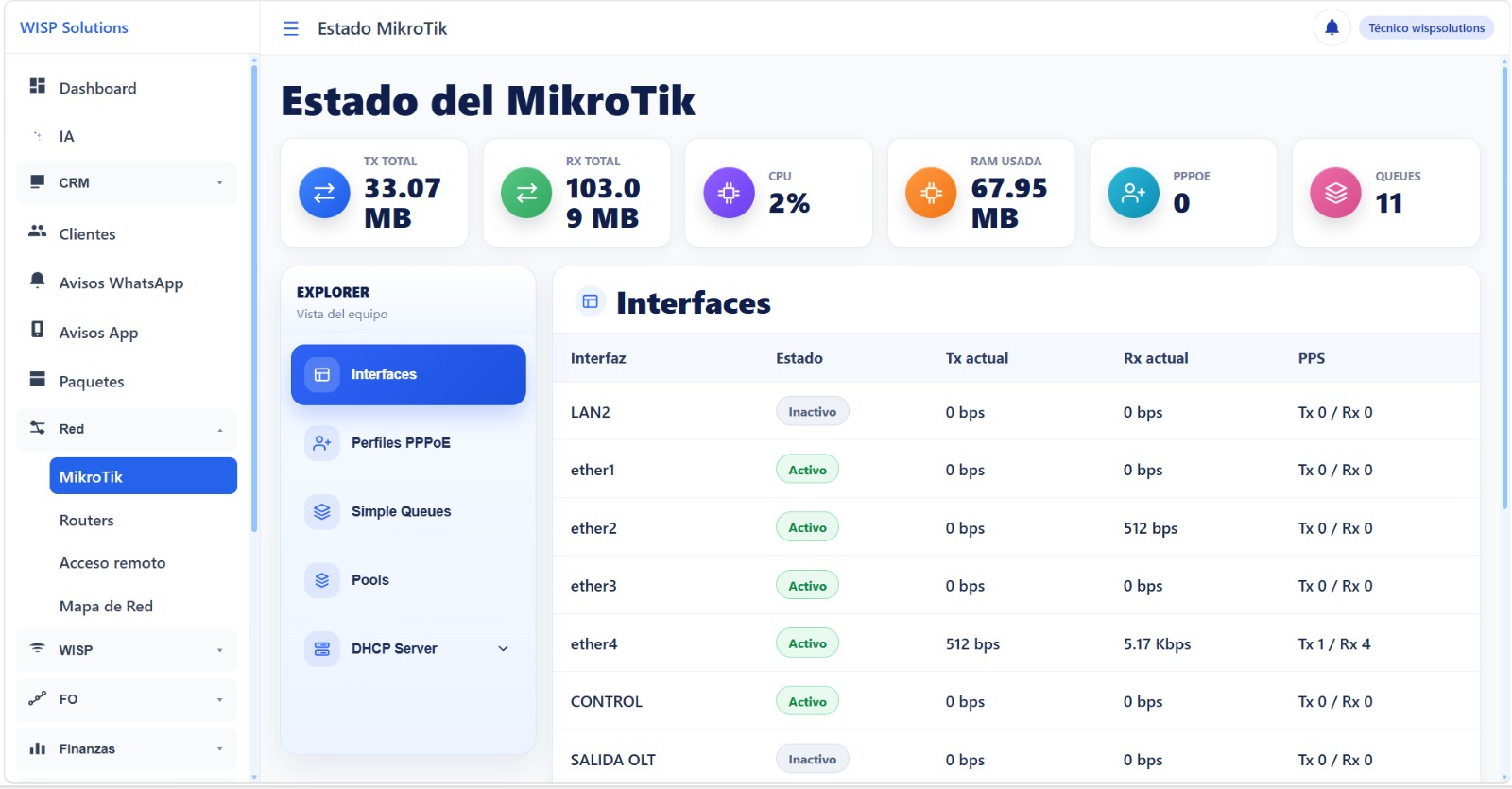The height and width of the screenshot is (789, 1512).
Task: Open the WISP sidebar dropdown
Action: [x=127, y=649]
